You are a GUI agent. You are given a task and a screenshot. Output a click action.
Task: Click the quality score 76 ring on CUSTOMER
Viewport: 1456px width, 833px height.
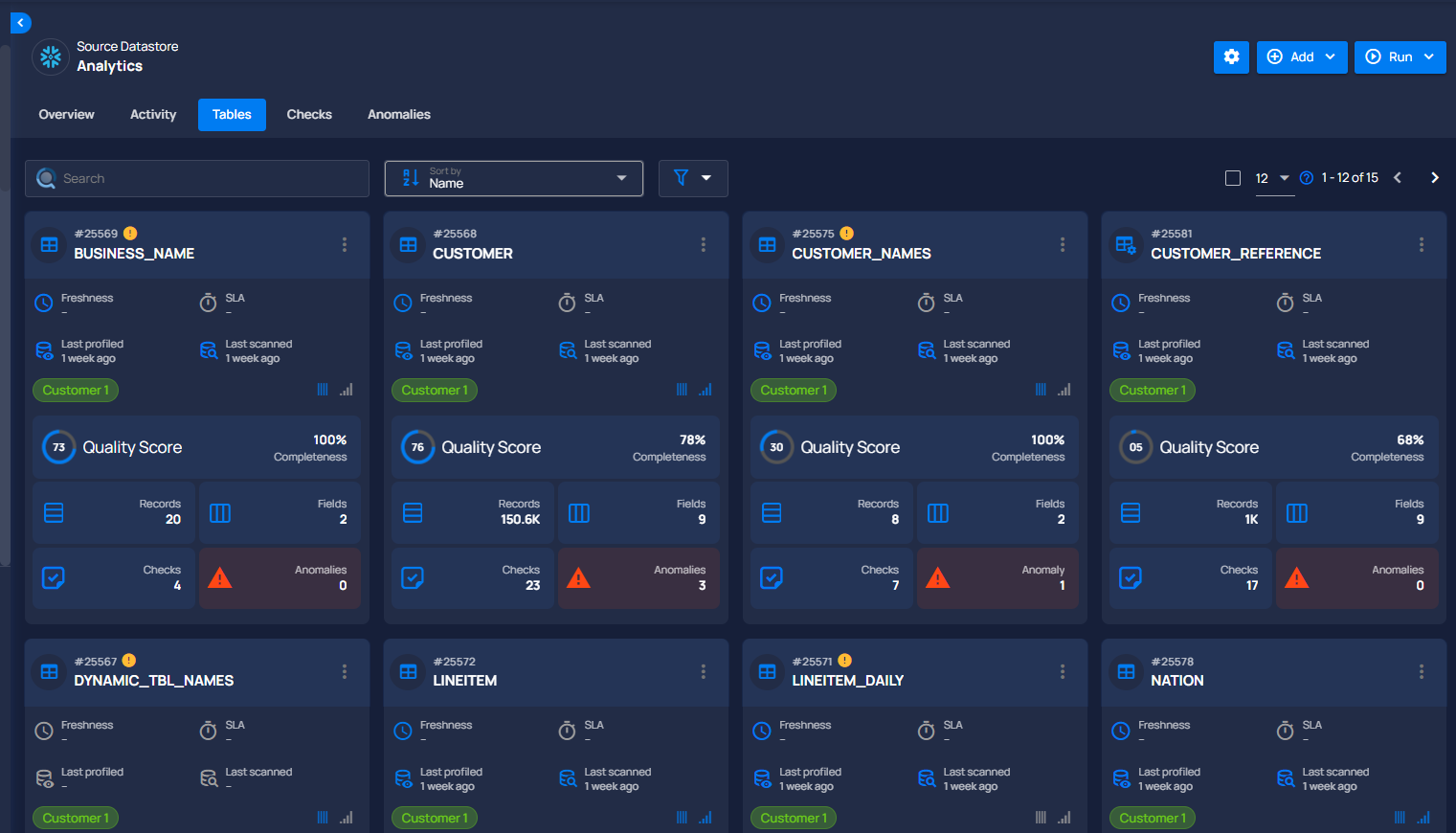click(x=417, y=447)
